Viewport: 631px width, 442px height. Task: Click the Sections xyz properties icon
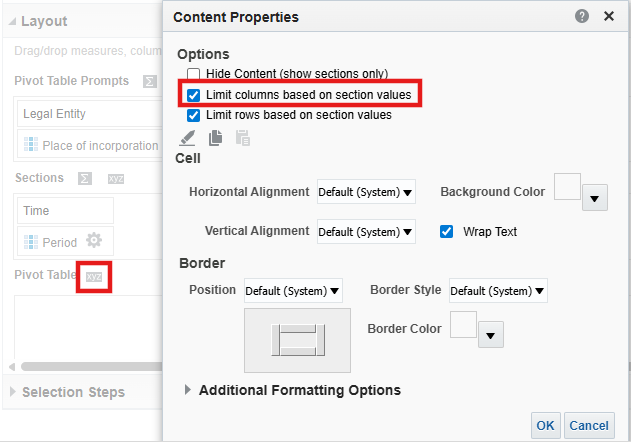115,178
